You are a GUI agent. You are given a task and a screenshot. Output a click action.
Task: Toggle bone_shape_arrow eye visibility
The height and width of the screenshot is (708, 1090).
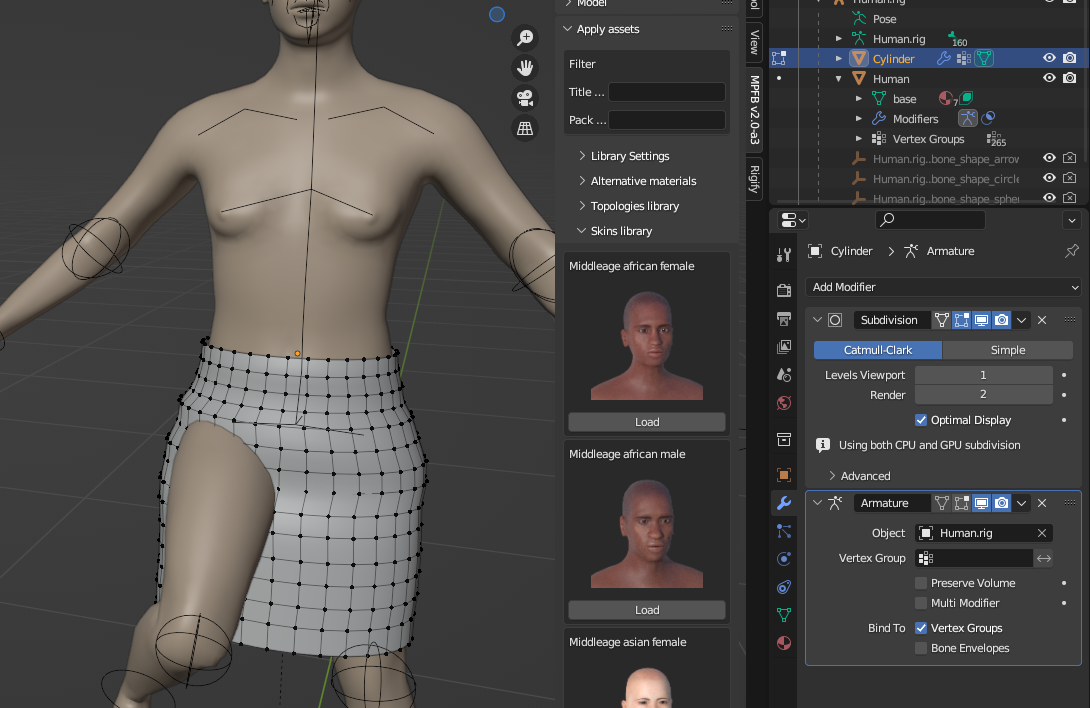pyautogui.click(x=1049, y=158)
